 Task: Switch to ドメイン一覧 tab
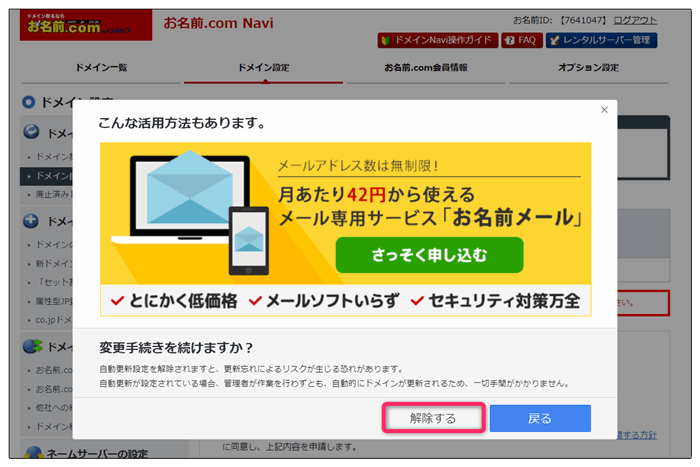(x=101, y=68)
